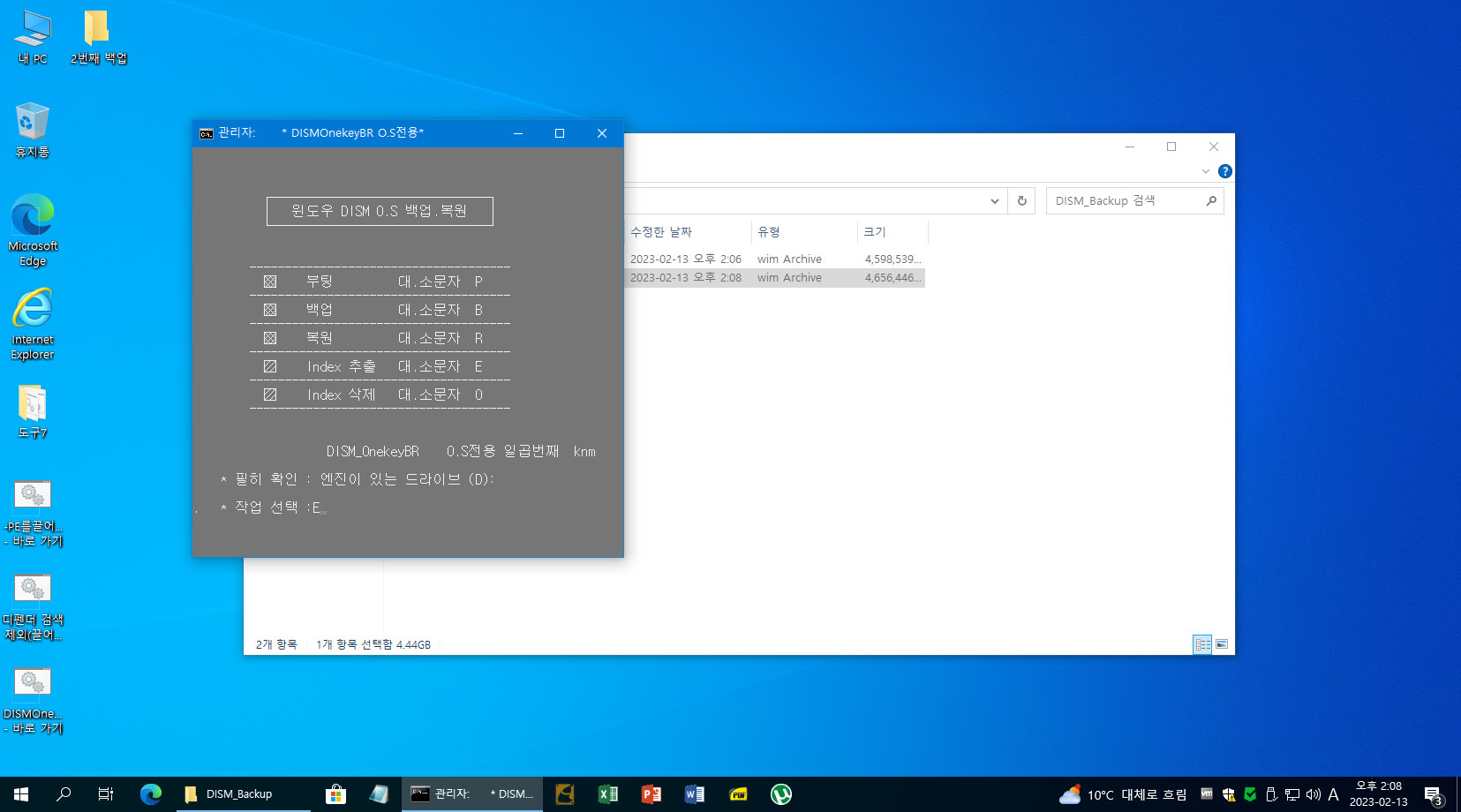Launch Word from the taskbar
This screenshot has width=1461, height=812.
tap(695, 794)
